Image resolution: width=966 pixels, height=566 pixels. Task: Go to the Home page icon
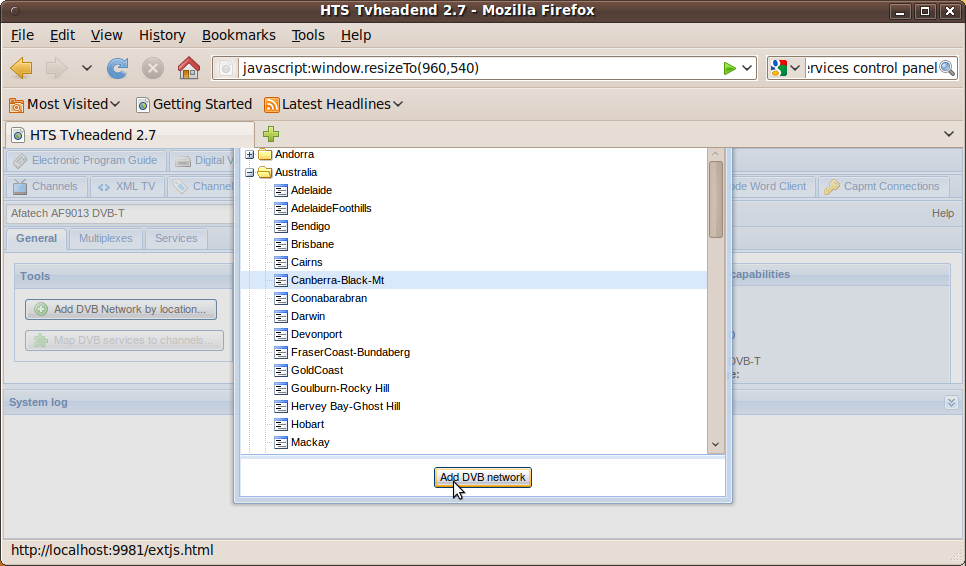coord(189,68)
